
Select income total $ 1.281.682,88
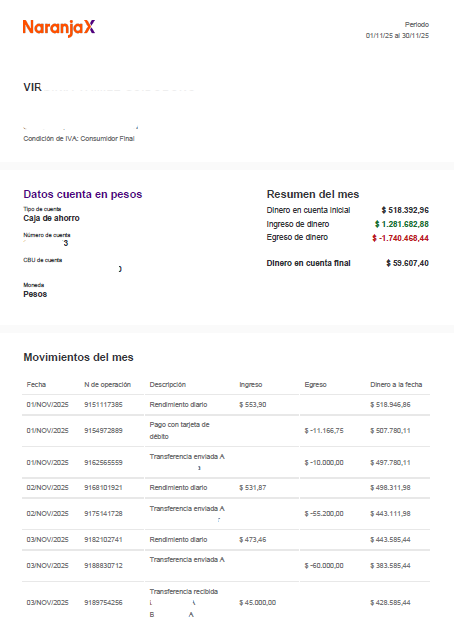click(x=402, y=224)
